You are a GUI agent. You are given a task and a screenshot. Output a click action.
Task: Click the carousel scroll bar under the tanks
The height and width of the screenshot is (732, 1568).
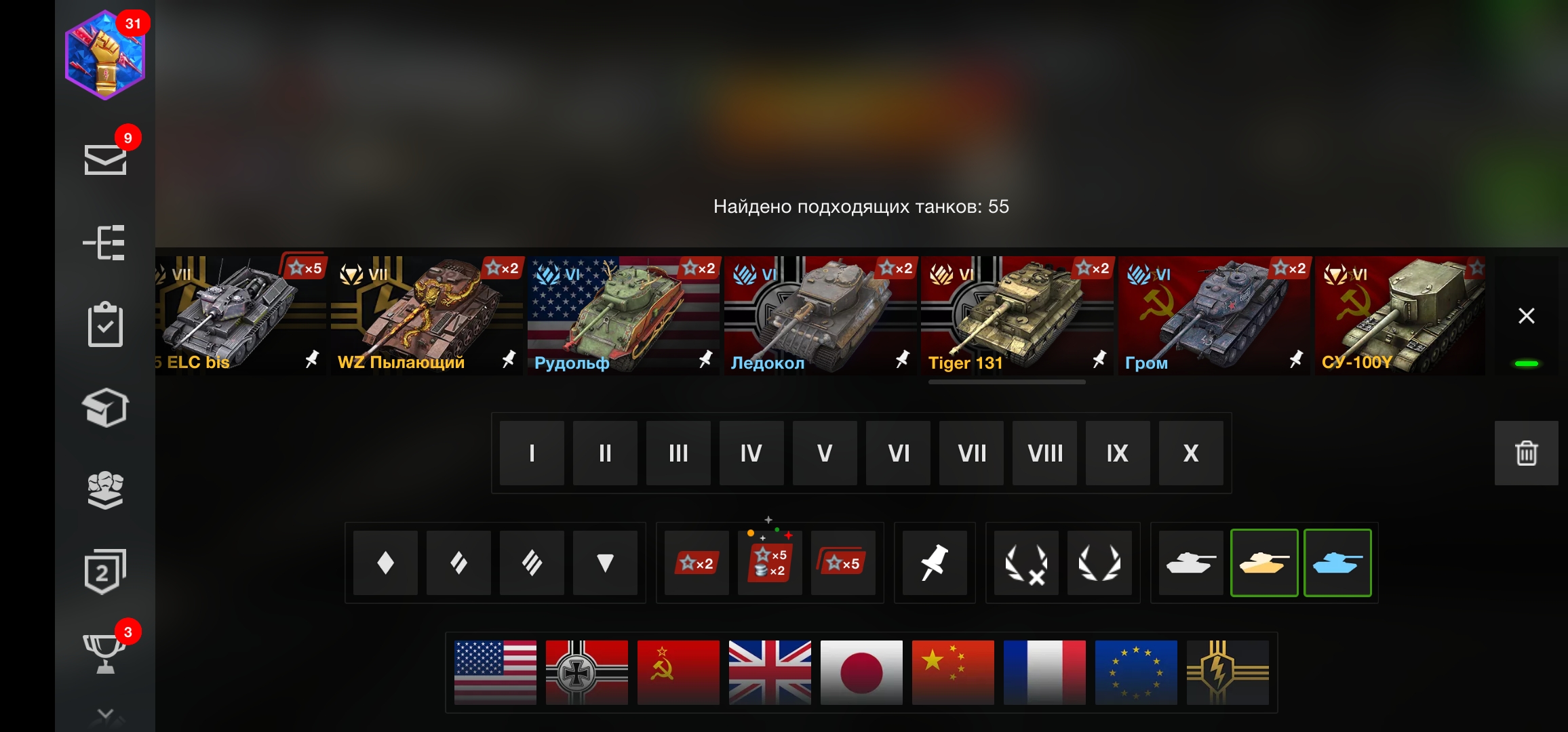point(1007,382)
